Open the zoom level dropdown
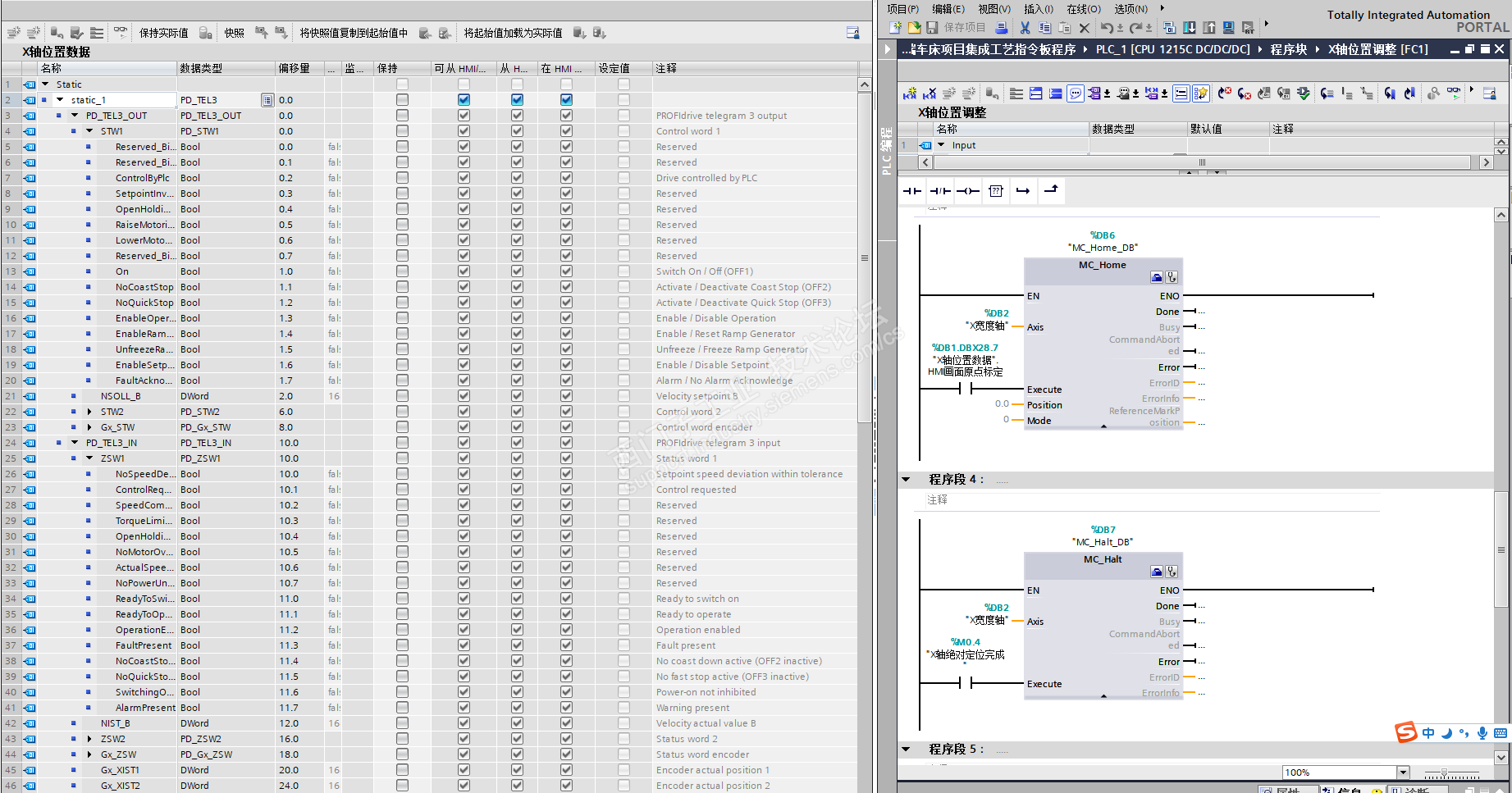This screenshot has height=793, width=1512. click(x=1403, y=772)
